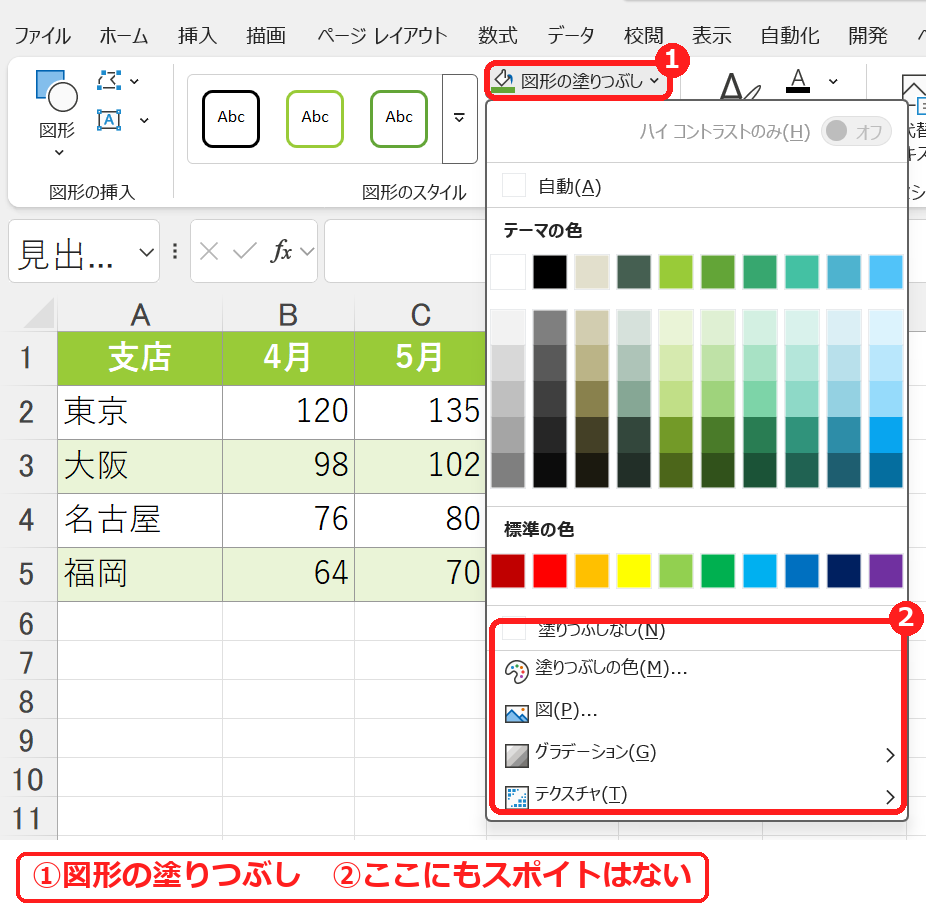Apply the black outline Abc shape style

coord(231,118)
